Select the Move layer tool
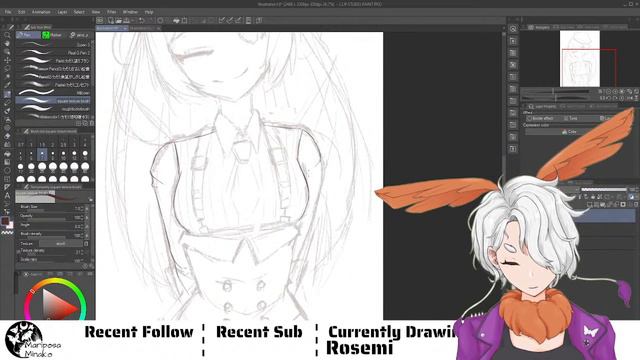This screenshot has width=640, height=360. pyautogui.click(x=7, y=60)
